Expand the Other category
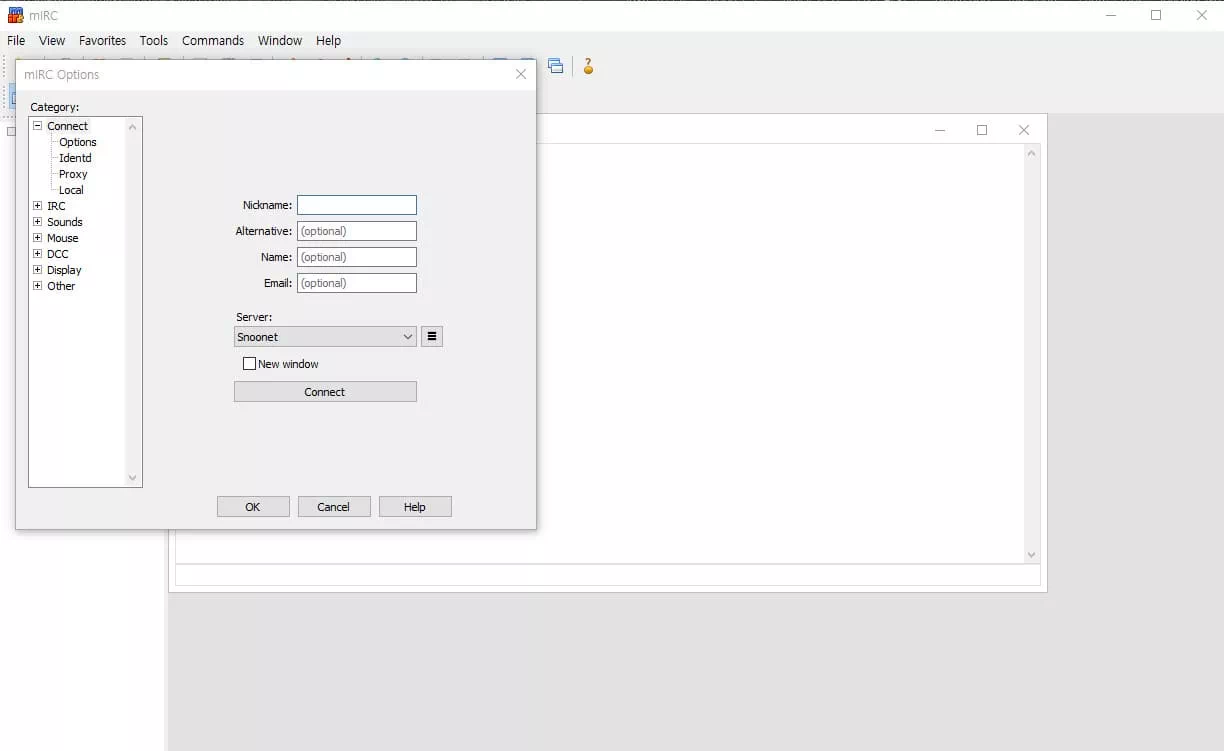Screen dimensions: 1224x751 point(38,286)
